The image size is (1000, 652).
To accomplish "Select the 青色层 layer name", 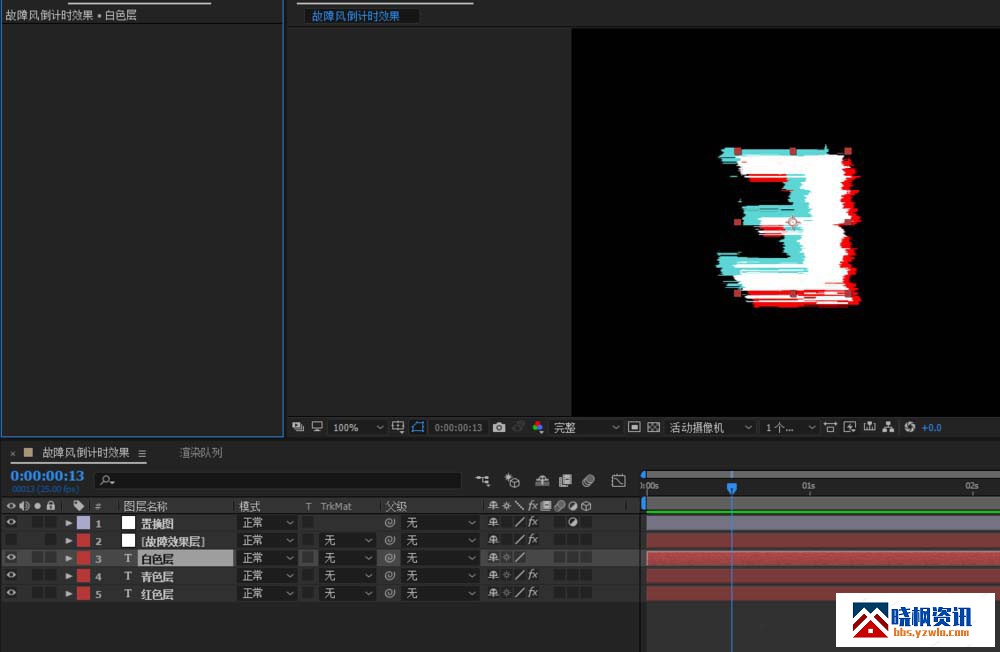I will (157, 576).
